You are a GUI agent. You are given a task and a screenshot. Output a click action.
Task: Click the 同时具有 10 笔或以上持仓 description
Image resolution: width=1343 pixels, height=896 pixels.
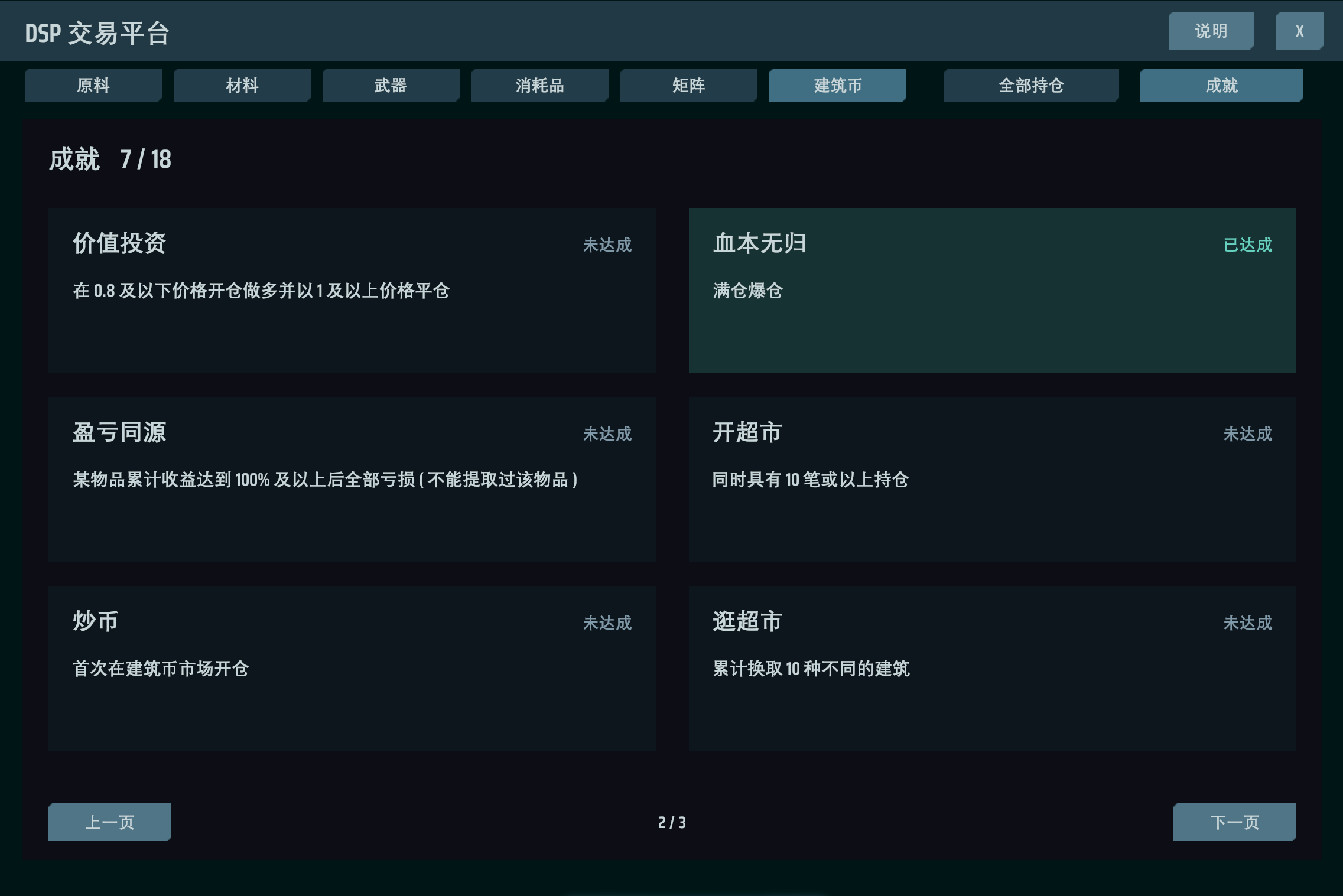tap(810, 479)
